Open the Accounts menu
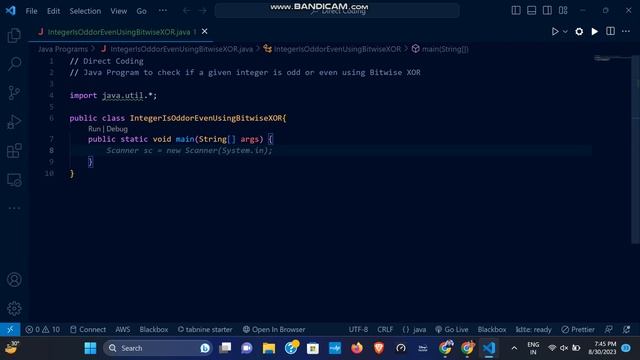 click(x=14, y=280)
